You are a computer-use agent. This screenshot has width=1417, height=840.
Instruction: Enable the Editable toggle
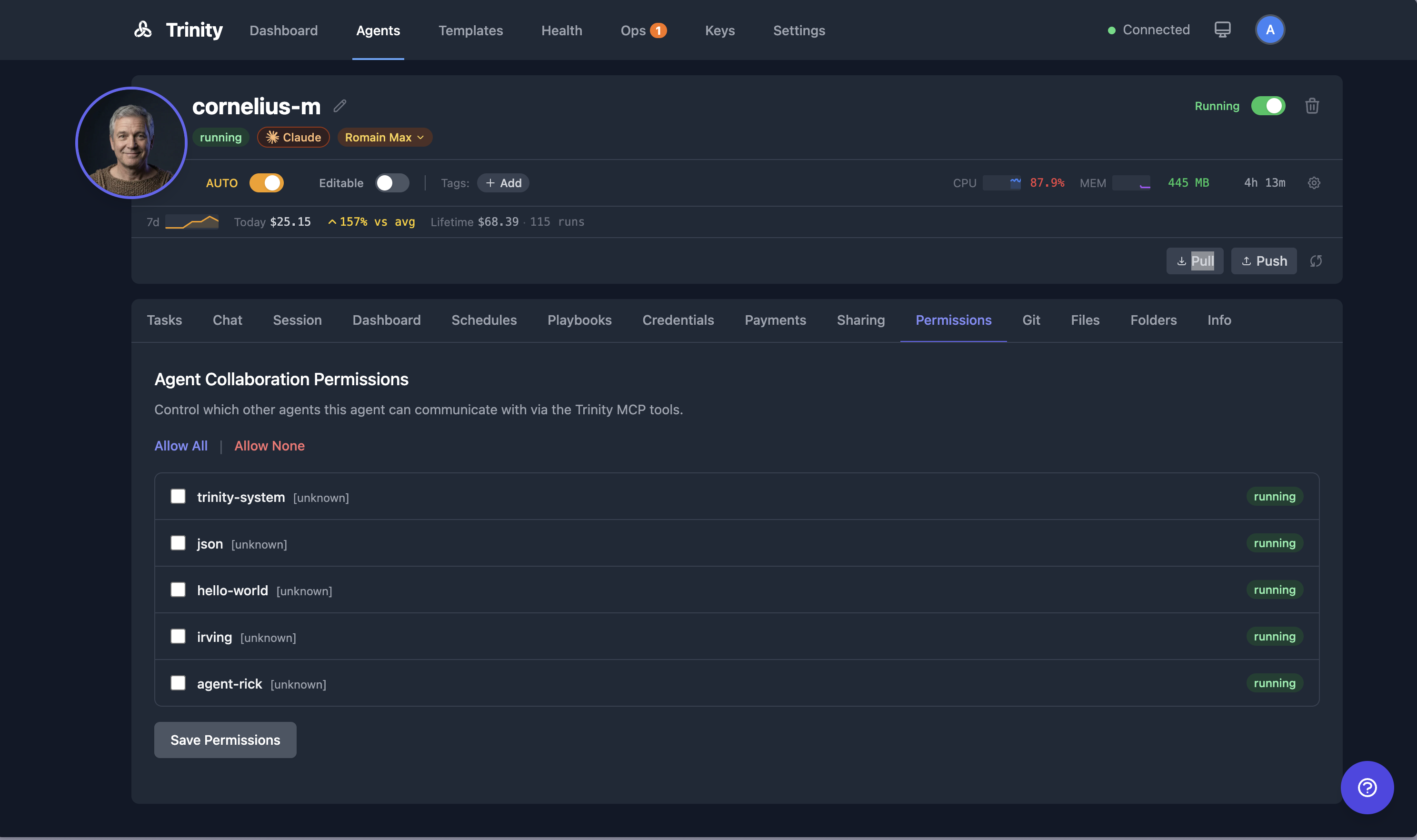[391, 183]
